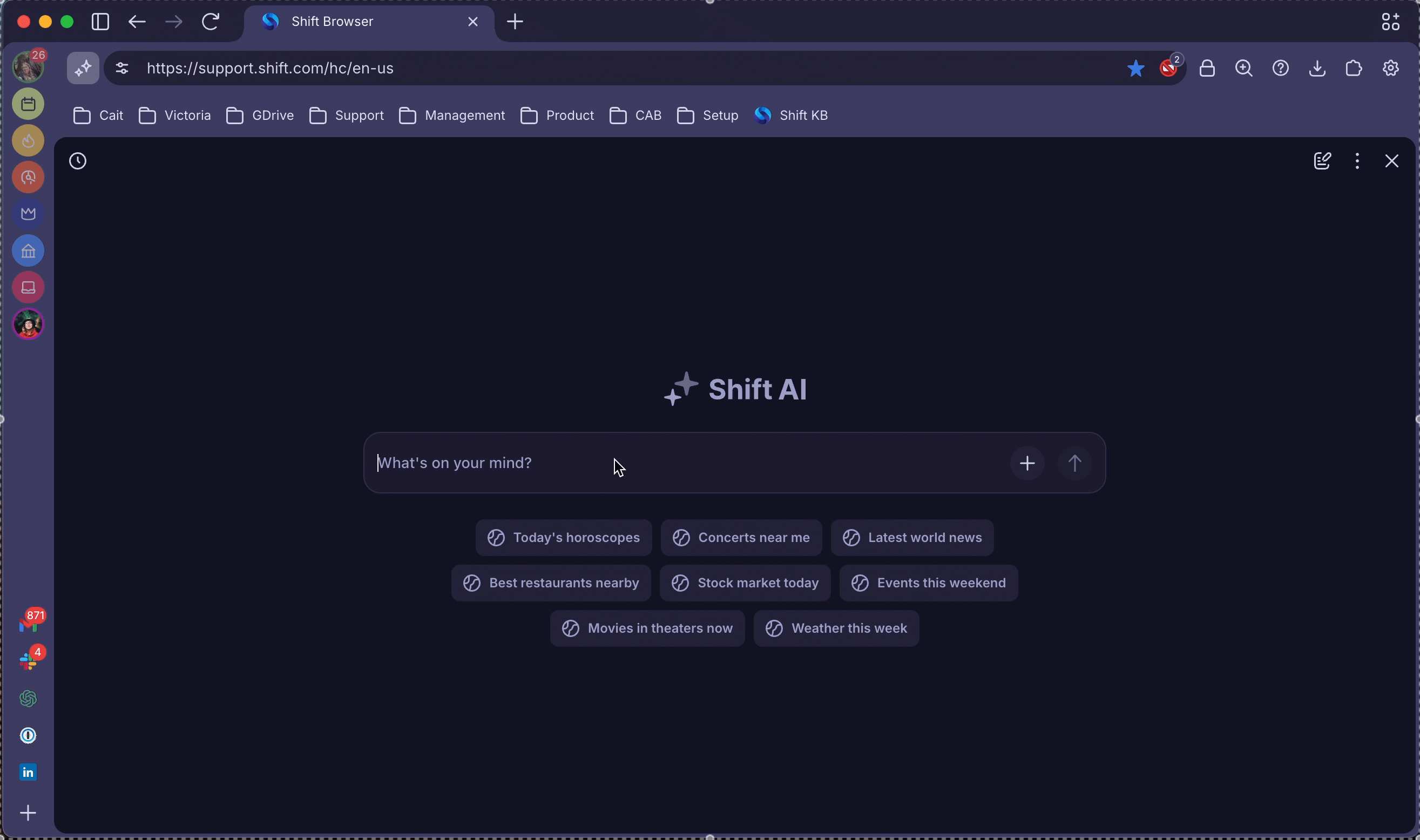Open the red search sidebar icon
1420x840 pixels.
pyautogui.click(x=28, y=178)
